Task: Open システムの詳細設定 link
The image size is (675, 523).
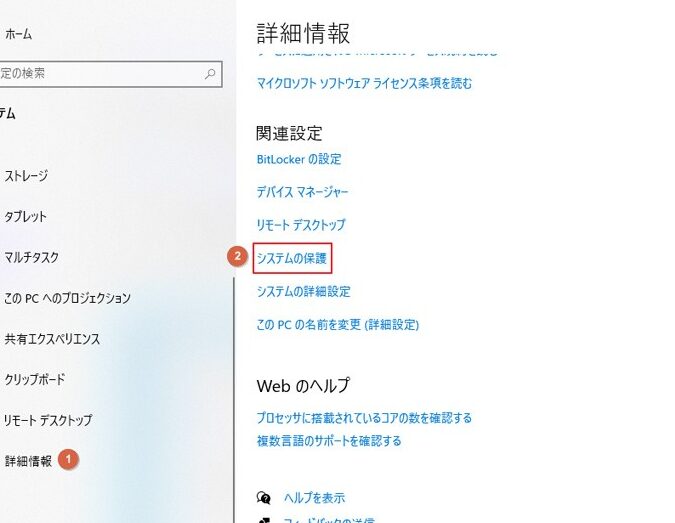Action: (x=303, y=291)
